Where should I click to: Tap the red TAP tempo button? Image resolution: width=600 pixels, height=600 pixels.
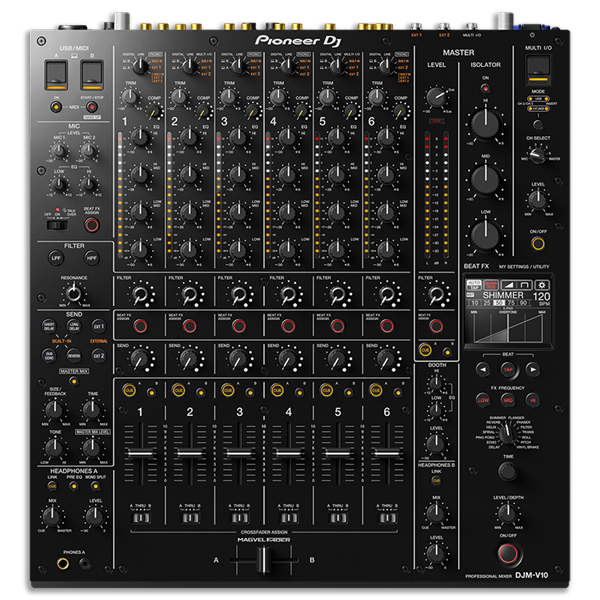(x=508, y=369)
